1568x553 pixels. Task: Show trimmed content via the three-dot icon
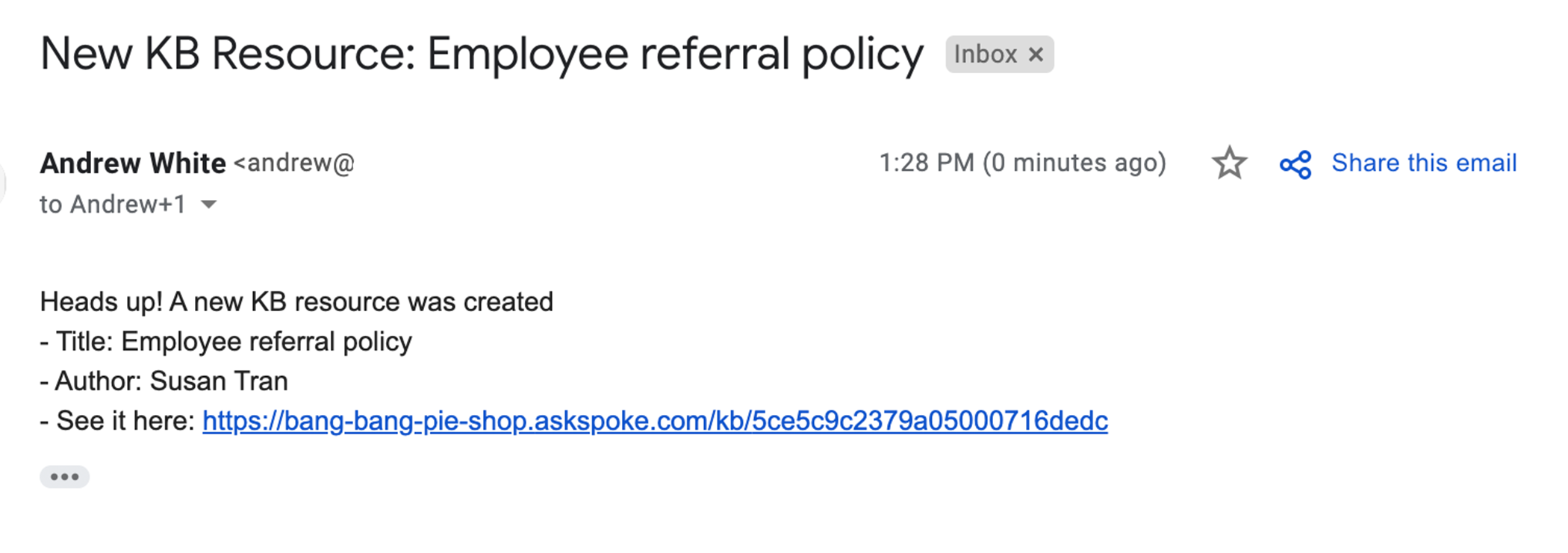coord(64,477)
